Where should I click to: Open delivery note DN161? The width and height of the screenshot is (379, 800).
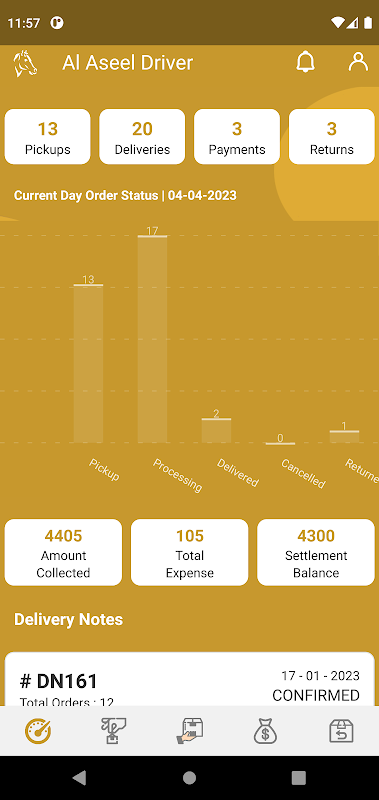click(x=190, y=680)
